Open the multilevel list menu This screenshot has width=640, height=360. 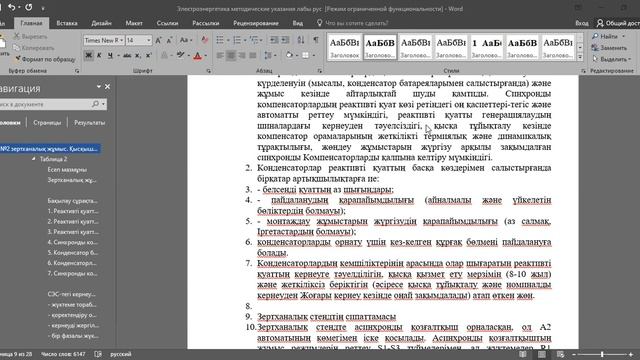tap(254, 40)
